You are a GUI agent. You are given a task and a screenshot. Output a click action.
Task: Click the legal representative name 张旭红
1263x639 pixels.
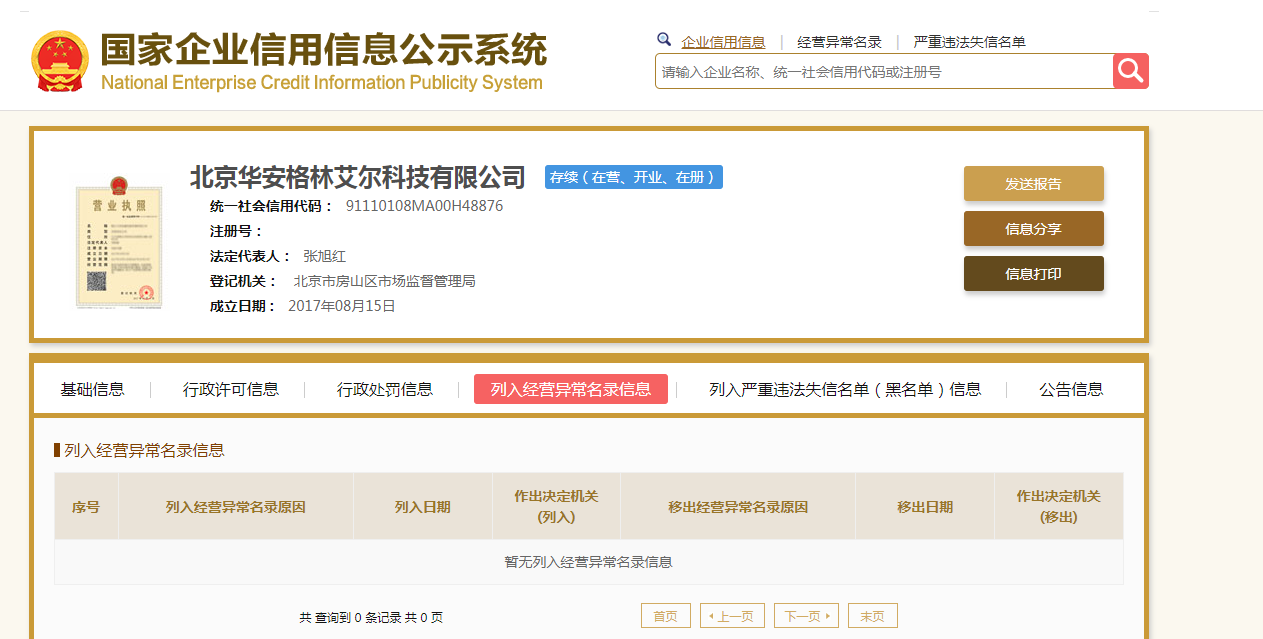tap(324, 256)
